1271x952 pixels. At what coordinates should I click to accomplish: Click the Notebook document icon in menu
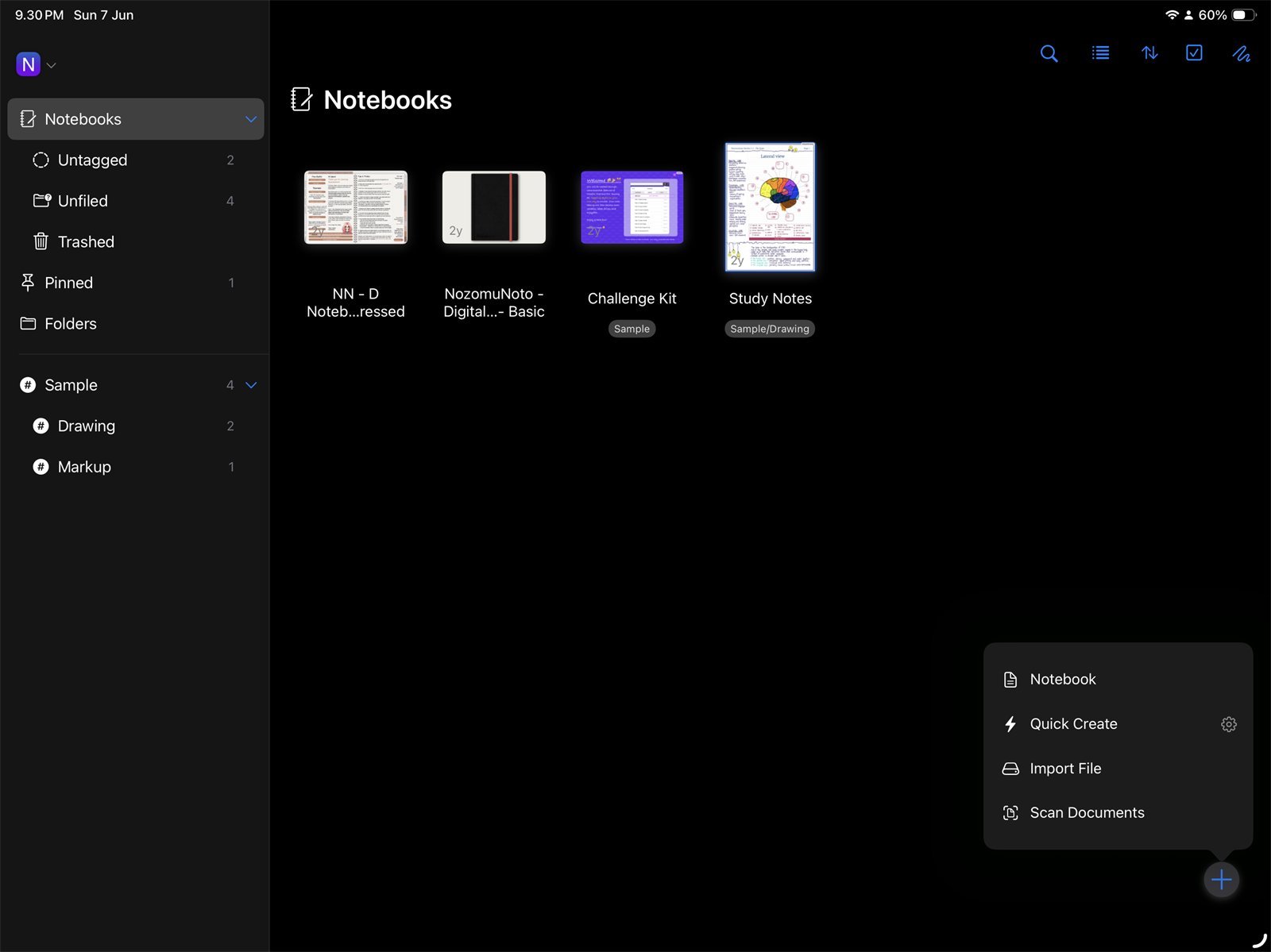click(1010, 680)
